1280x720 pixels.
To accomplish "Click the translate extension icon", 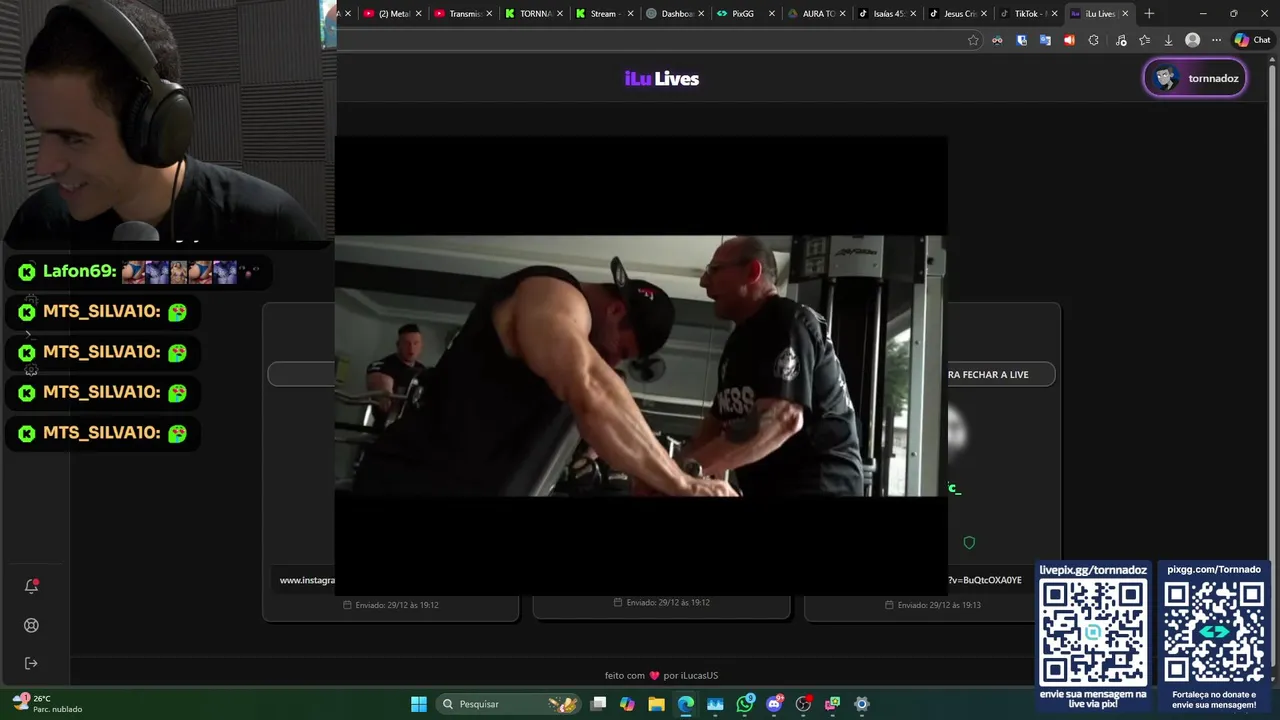I will (x=1045, y=40).
